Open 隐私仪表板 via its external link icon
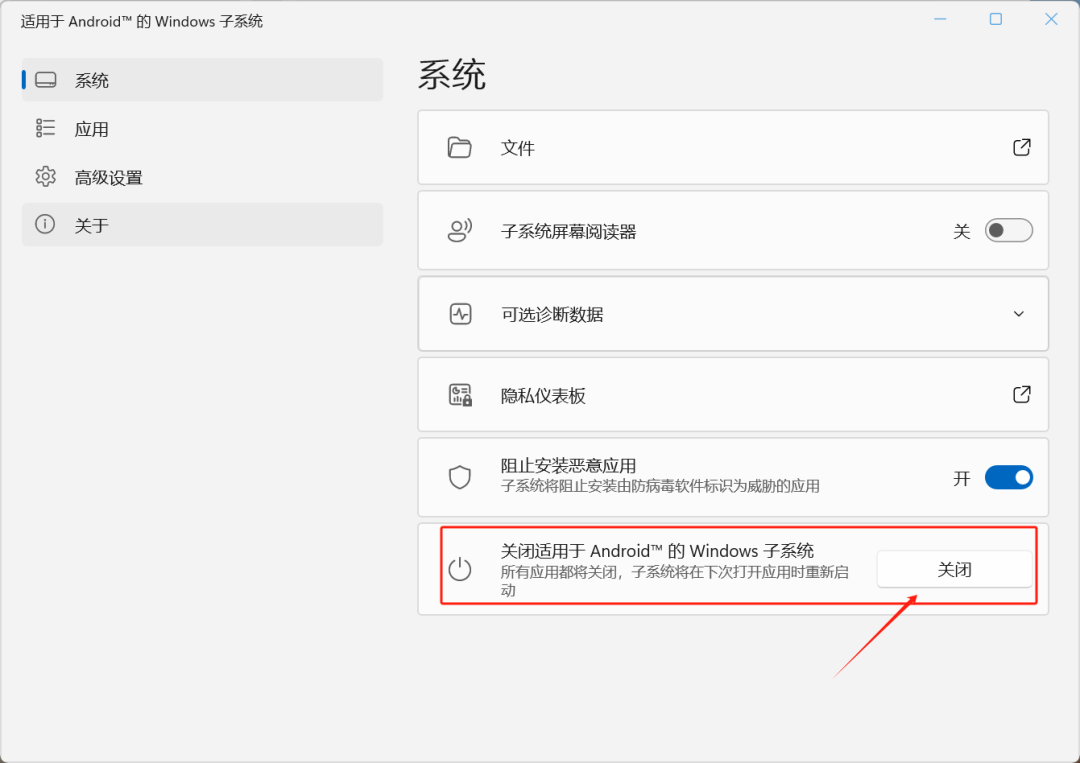The width and height of the screenshot is (1080, 763). [x=1021, y=395]
